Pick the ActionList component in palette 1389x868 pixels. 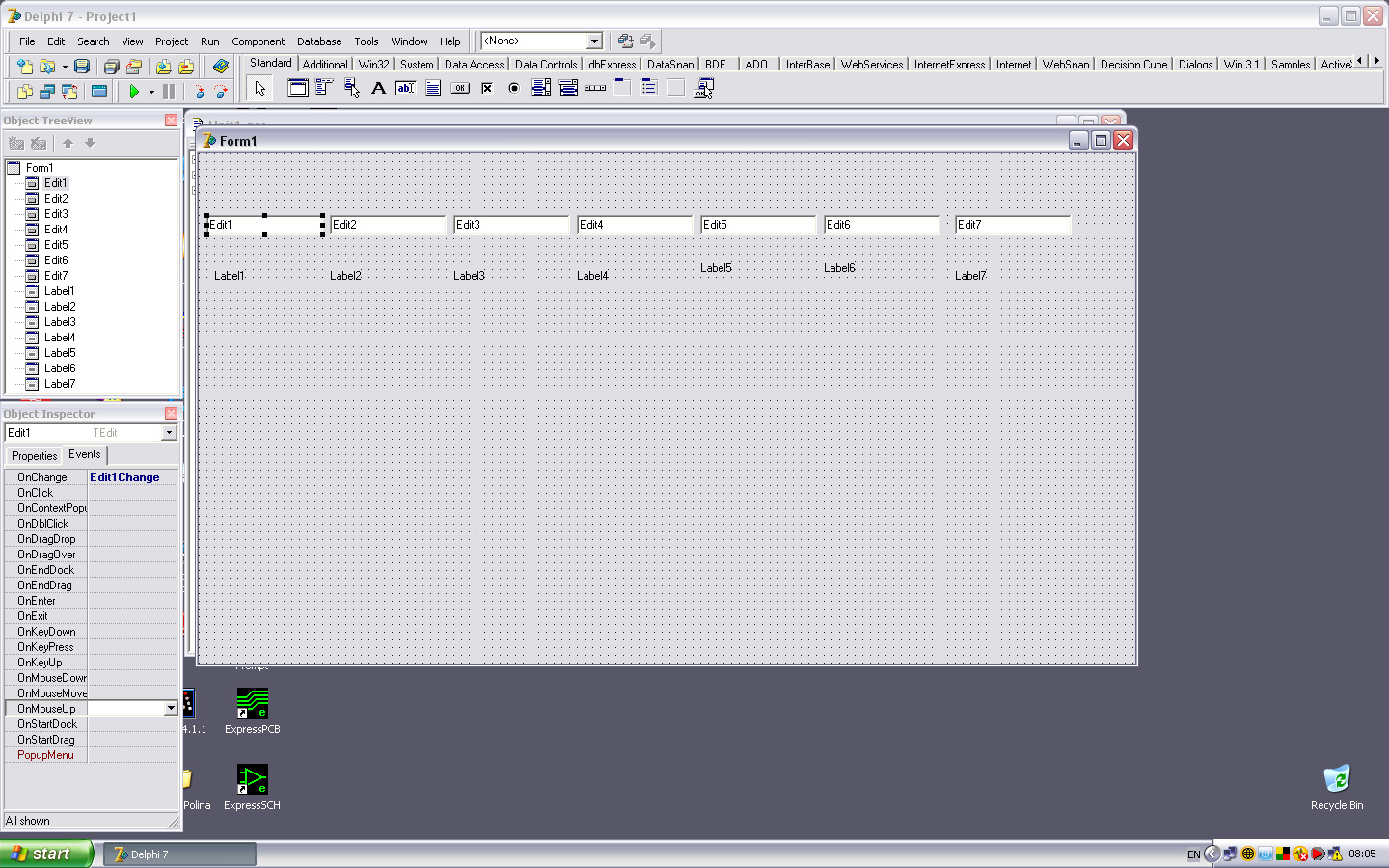coord(703,88)
